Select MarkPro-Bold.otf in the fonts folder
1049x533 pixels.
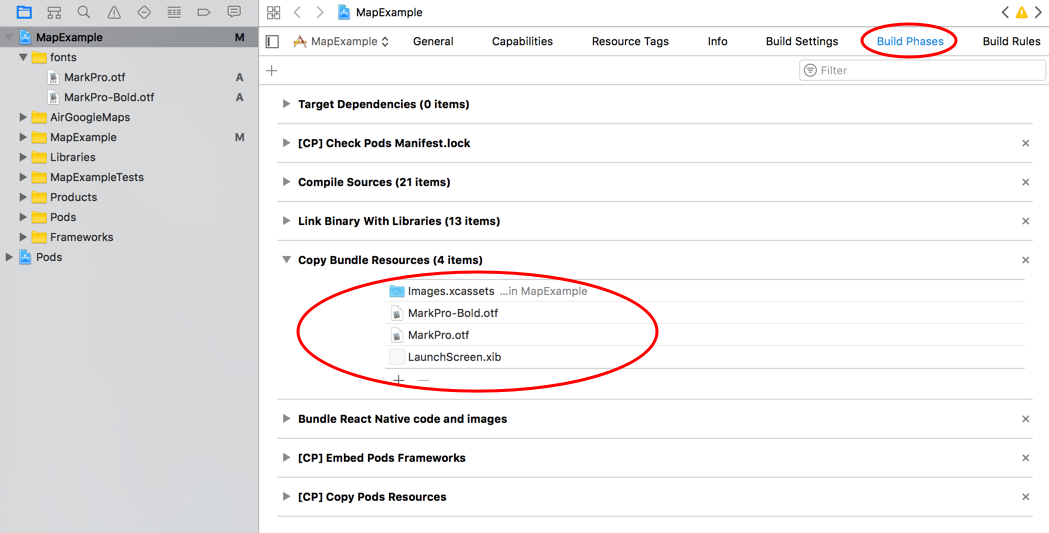(109, 97)
